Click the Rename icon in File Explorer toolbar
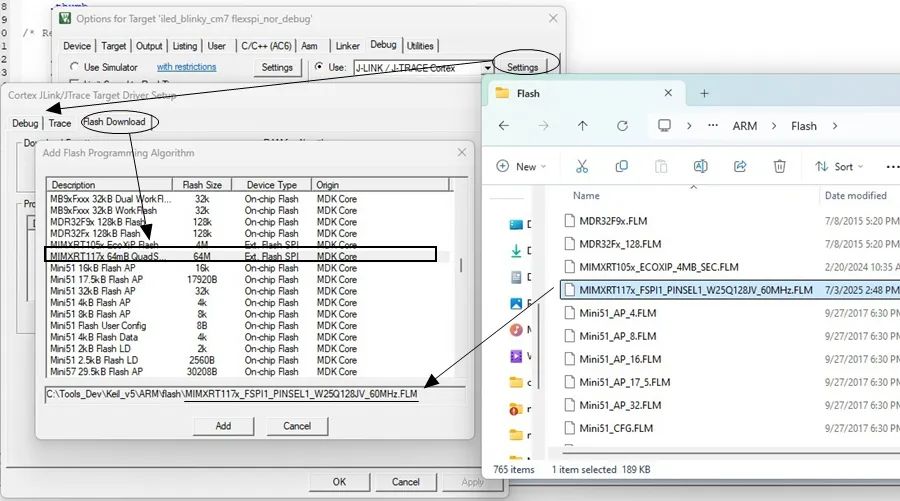Image resolution: width=900 pixels, height=501 pixels. (700, 166)
